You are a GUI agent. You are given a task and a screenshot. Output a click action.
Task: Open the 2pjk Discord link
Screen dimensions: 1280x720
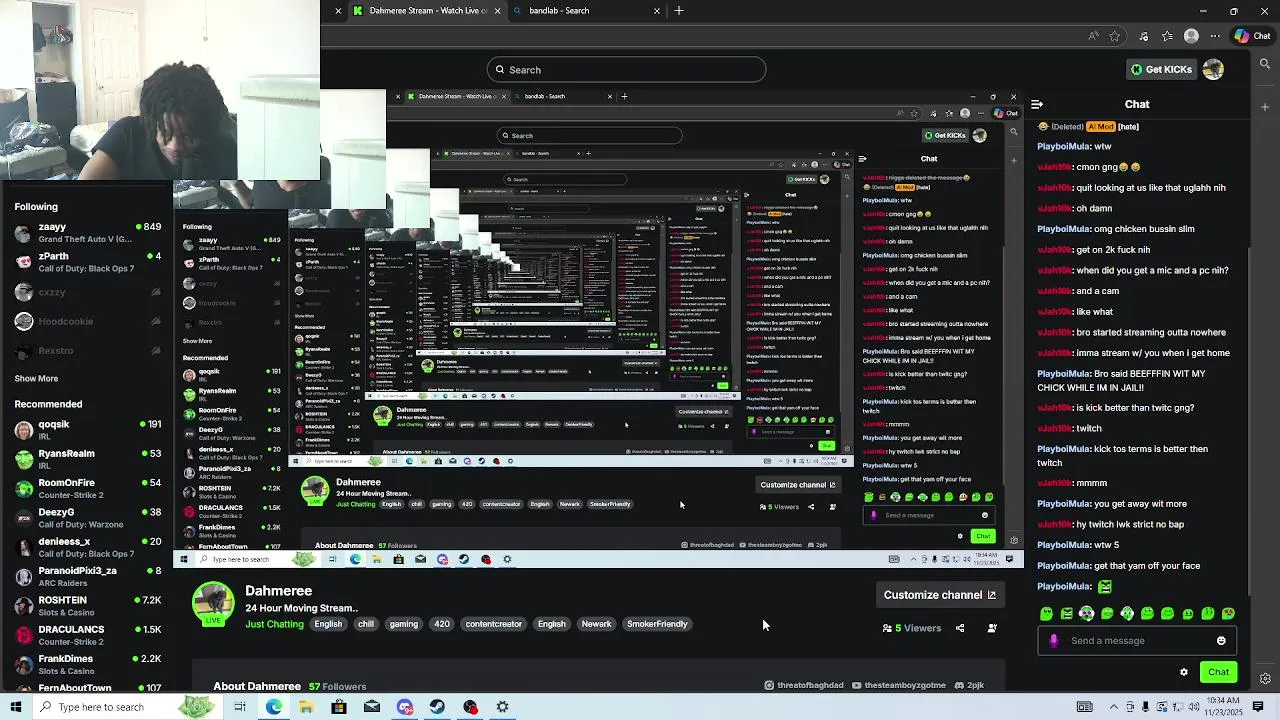[x=970, y=686]
